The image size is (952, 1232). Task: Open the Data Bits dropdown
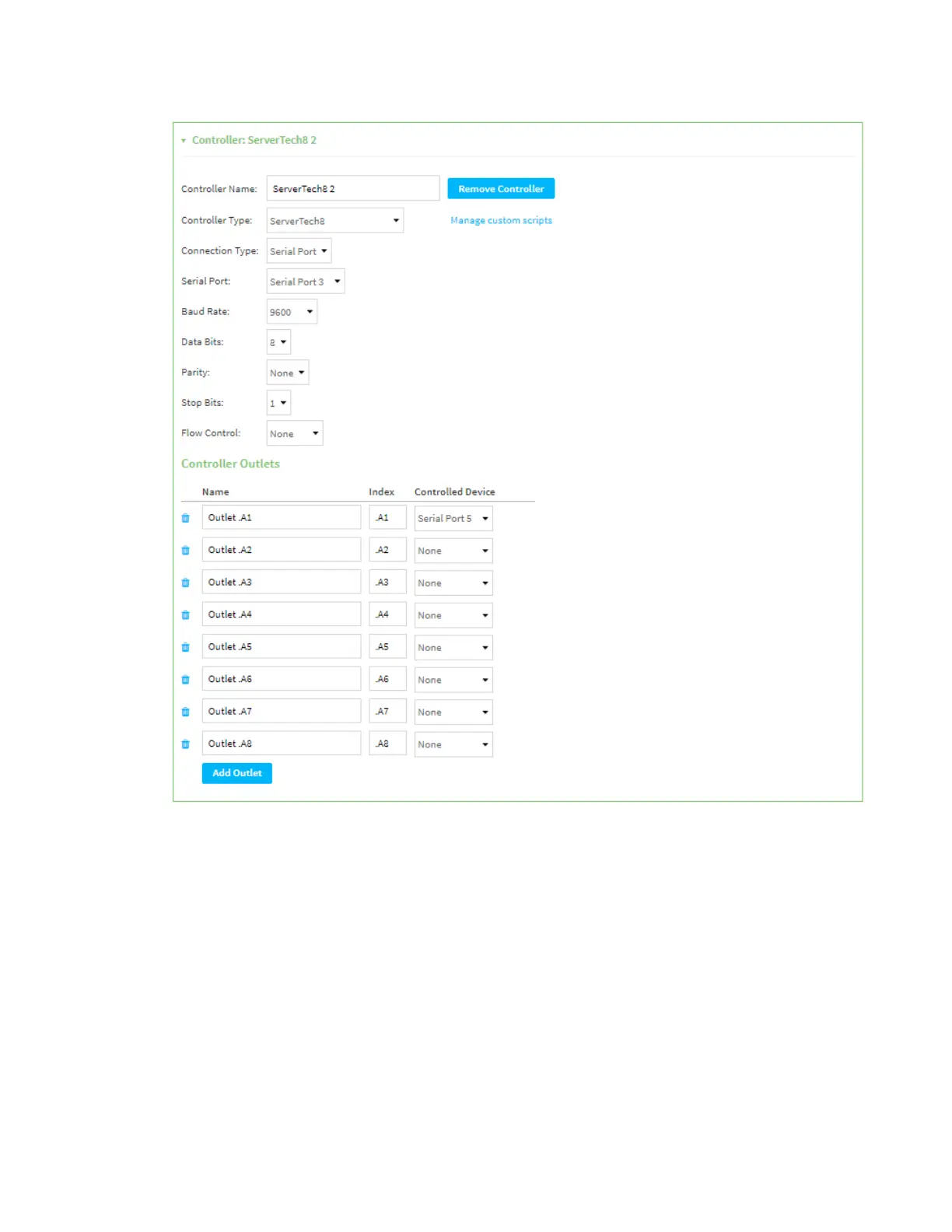coord(278,341)
